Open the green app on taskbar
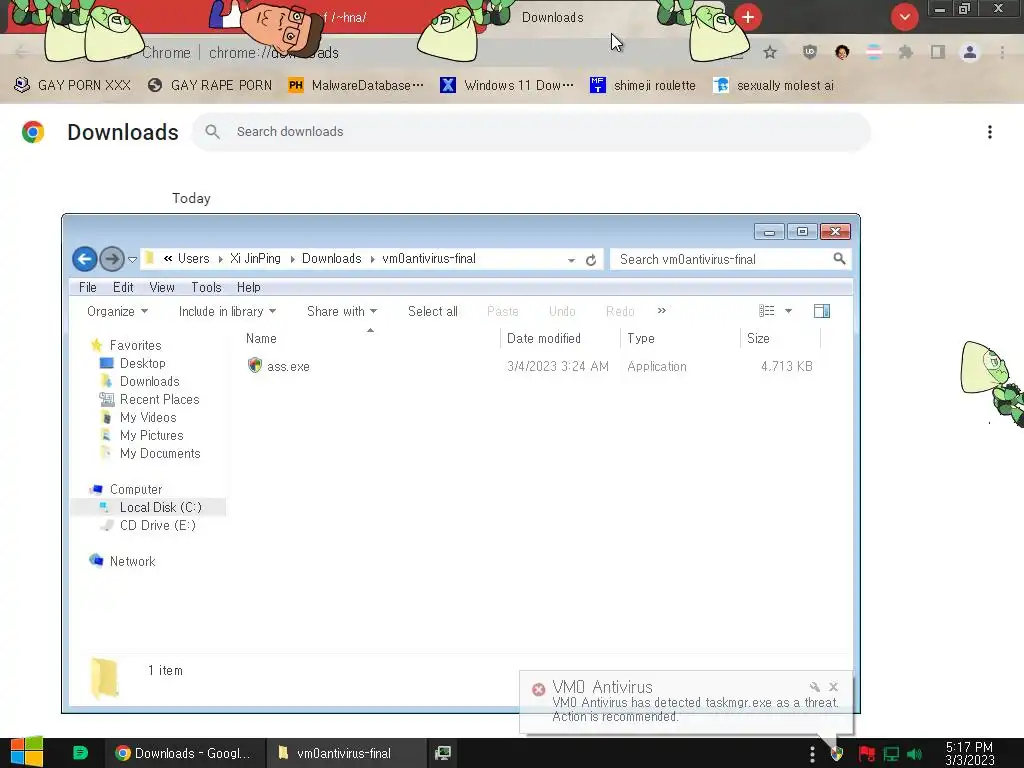 click(80, 753)
